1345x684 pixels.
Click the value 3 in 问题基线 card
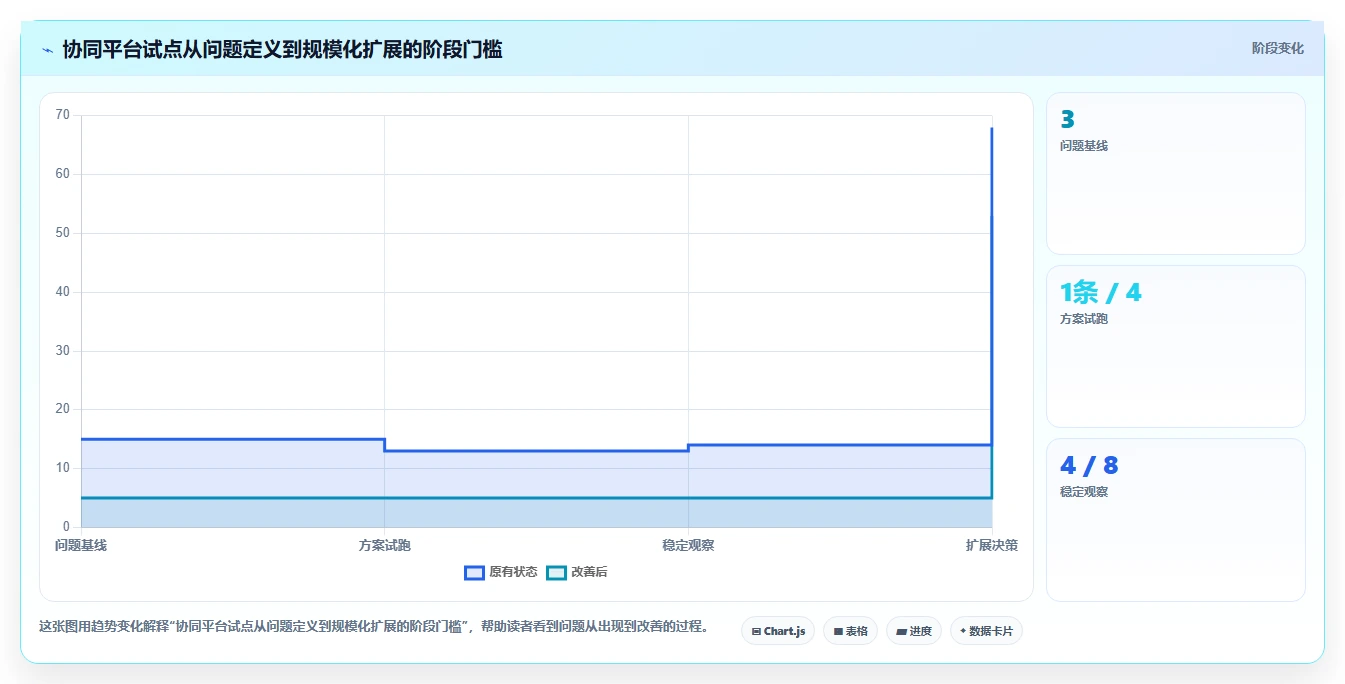click(x=1067, y=120)
